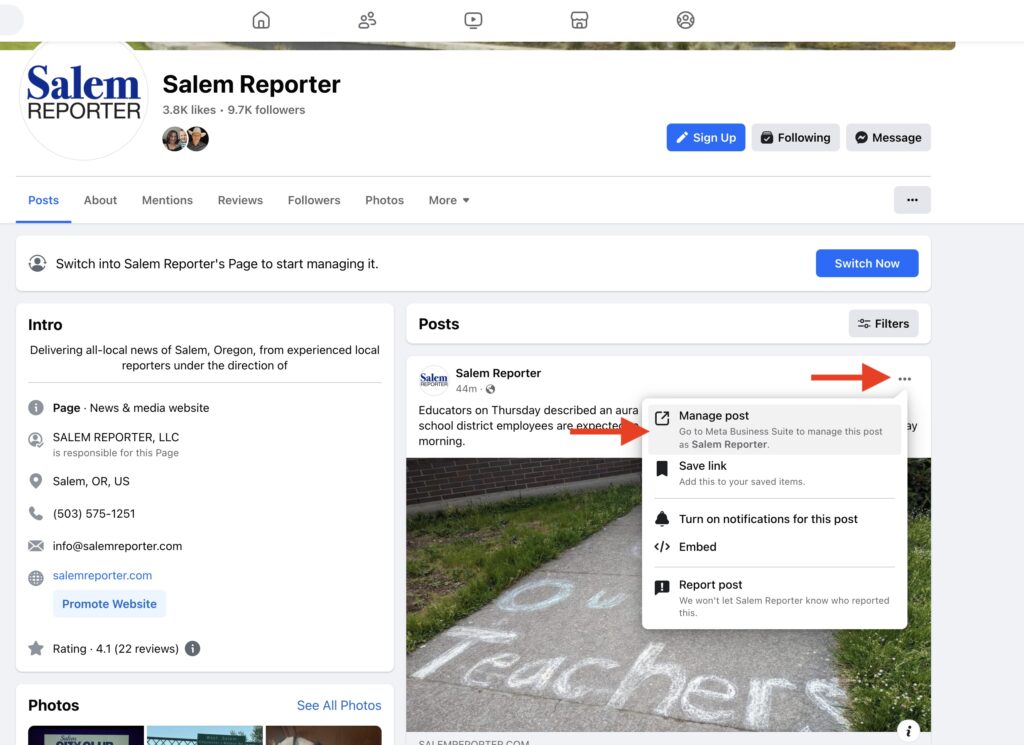Open the Friends icon in top navigation
The height and width of the screenshot is (745, 1024).
point(367,20)
